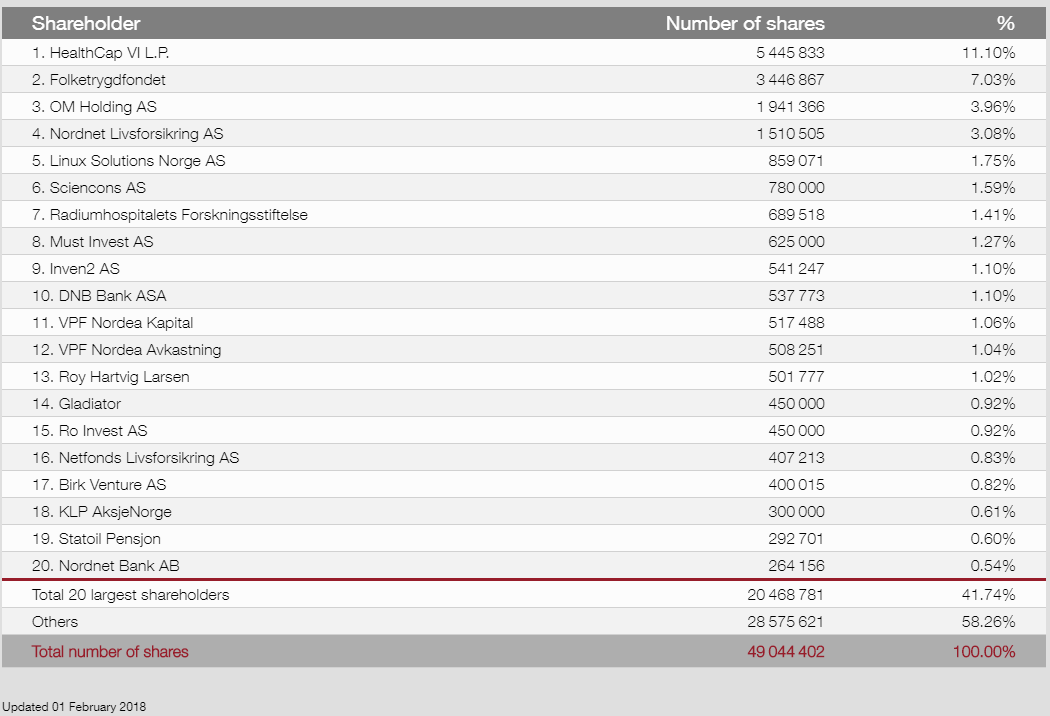1050x716 pixels.
Task: Select the 1.41% percentage value
Action: pyautogui.click(x=993, y=215)
